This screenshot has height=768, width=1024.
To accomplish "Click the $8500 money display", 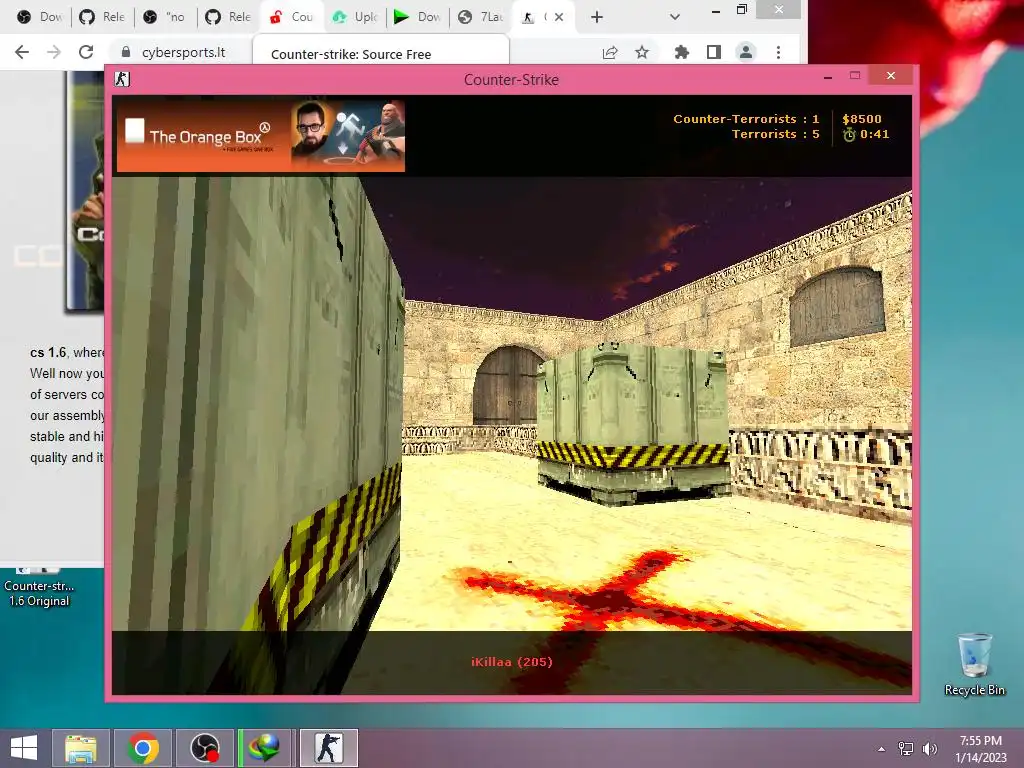I will click(x=861, y=119).
